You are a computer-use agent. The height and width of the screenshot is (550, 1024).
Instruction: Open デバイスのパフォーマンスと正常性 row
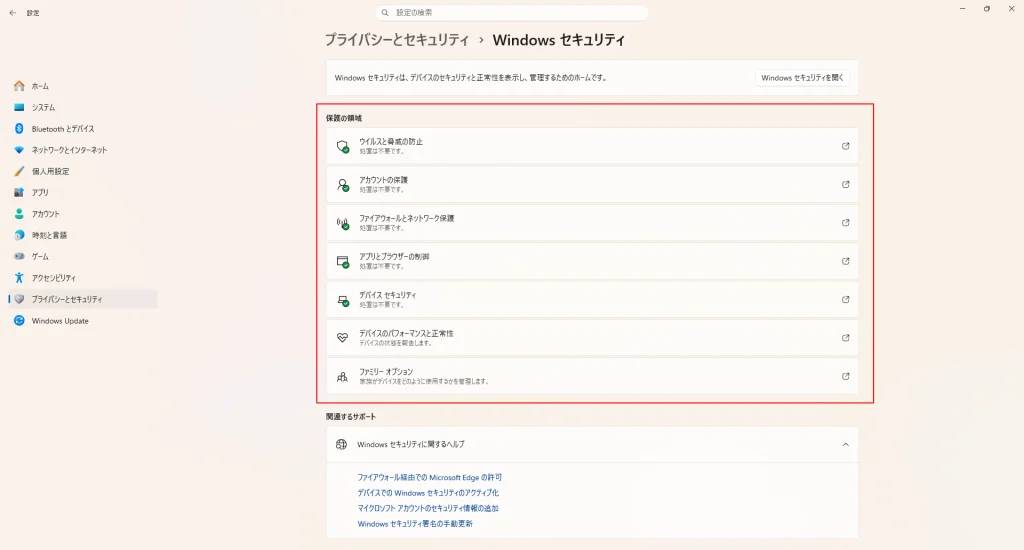coord(592,338)
